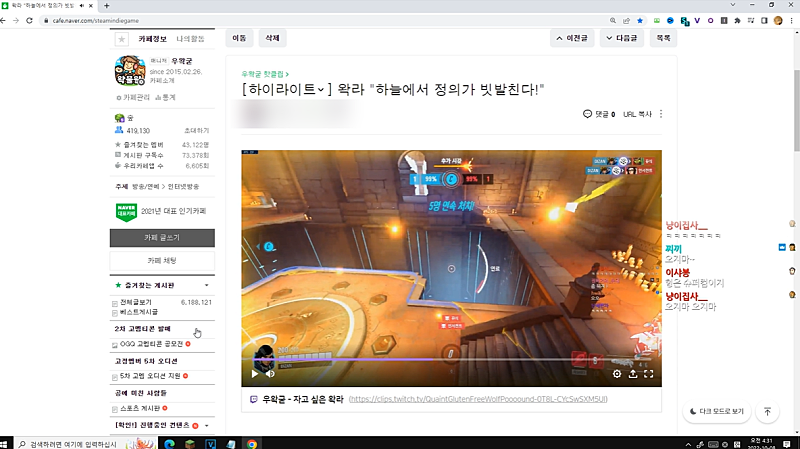Open the 베스트게시글 board
The image size is (800, 449).
139,312
